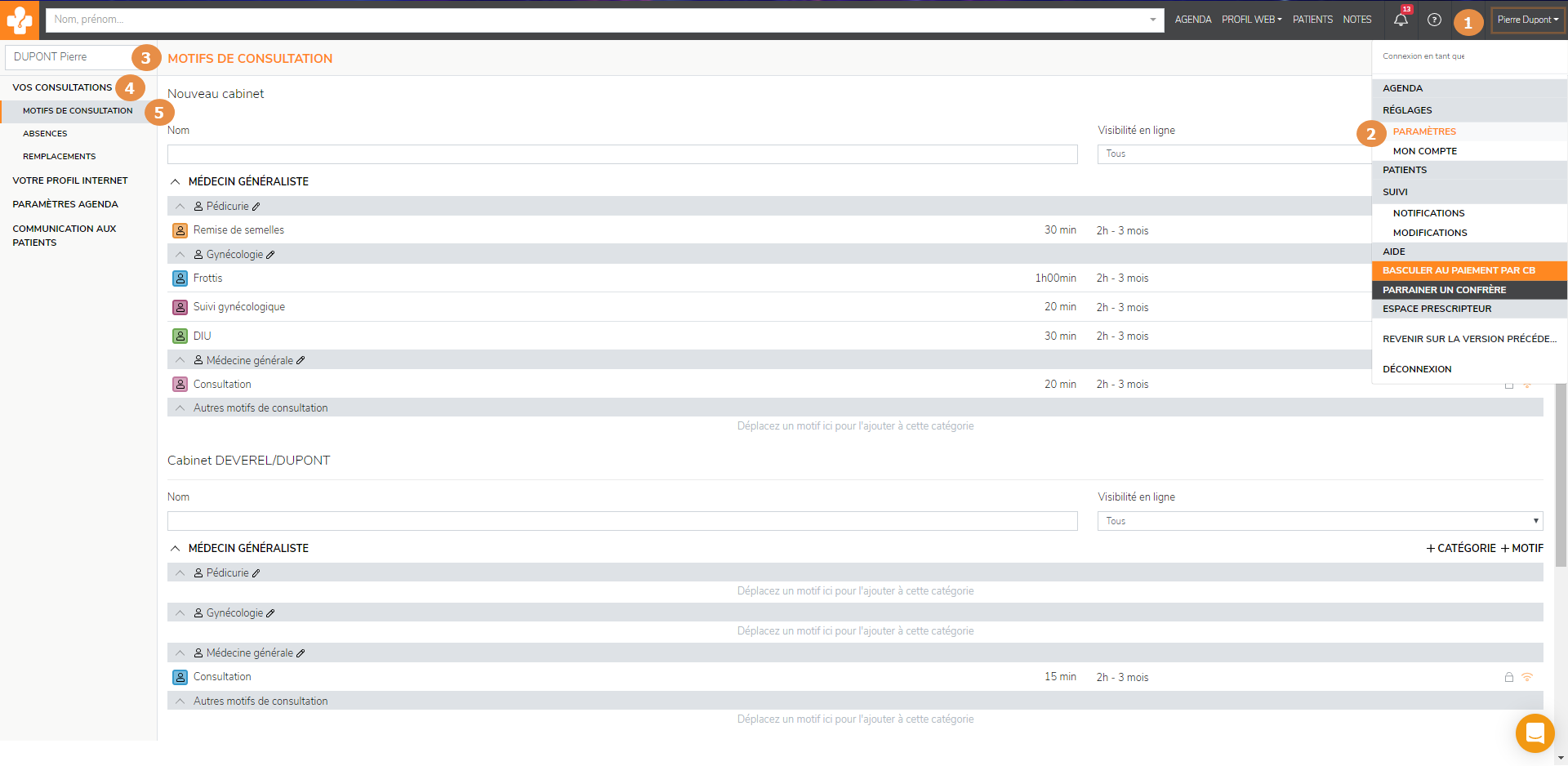Expand the PROFIL WEB menu in top bar
This screenshot has width=1568, height=766.
click(1251, 20)
